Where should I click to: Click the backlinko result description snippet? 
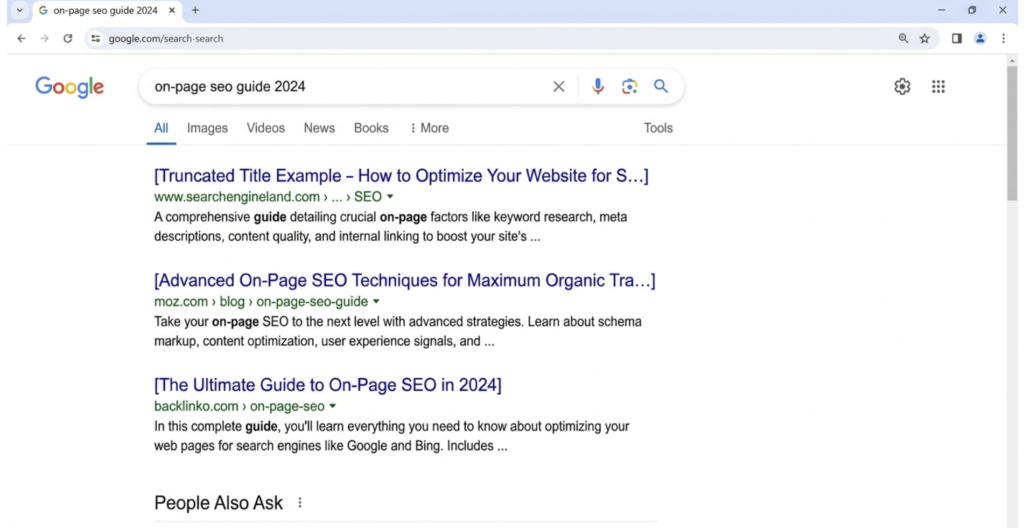392,437
